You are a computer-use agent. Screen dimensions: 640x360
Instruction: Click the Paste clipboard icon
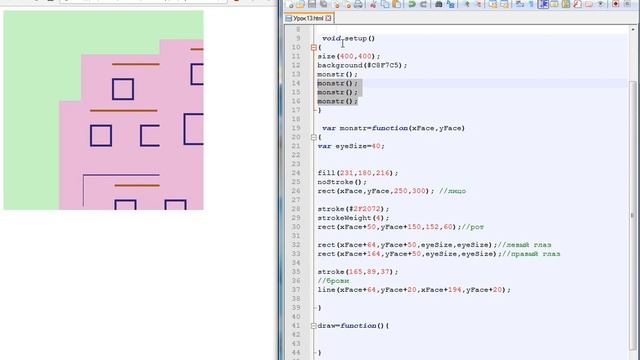point(396,4)
